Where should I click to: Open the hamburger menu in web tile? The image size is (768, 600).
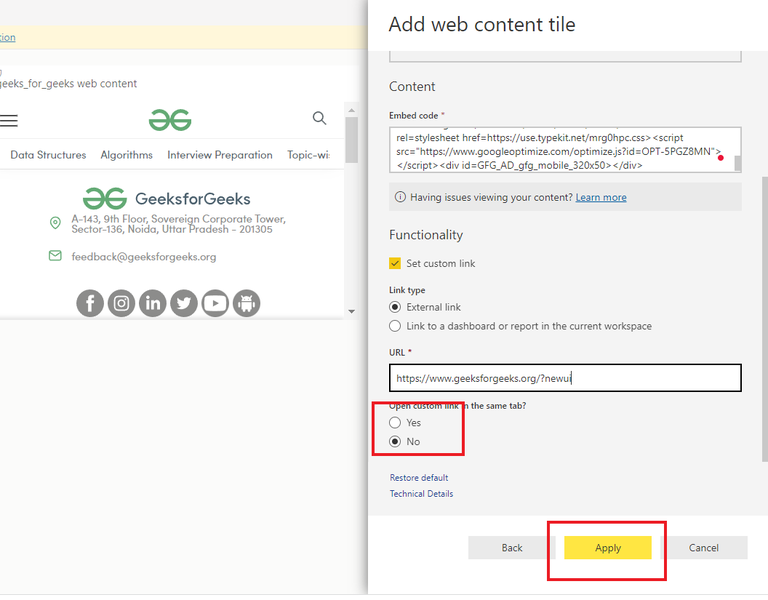pos(8,120)
